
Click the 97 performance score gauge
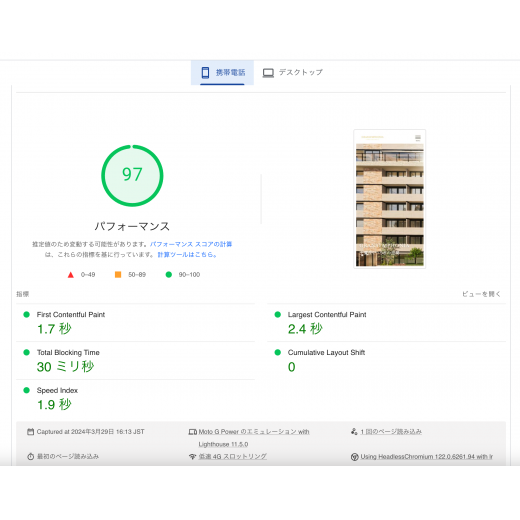point(132,176)
